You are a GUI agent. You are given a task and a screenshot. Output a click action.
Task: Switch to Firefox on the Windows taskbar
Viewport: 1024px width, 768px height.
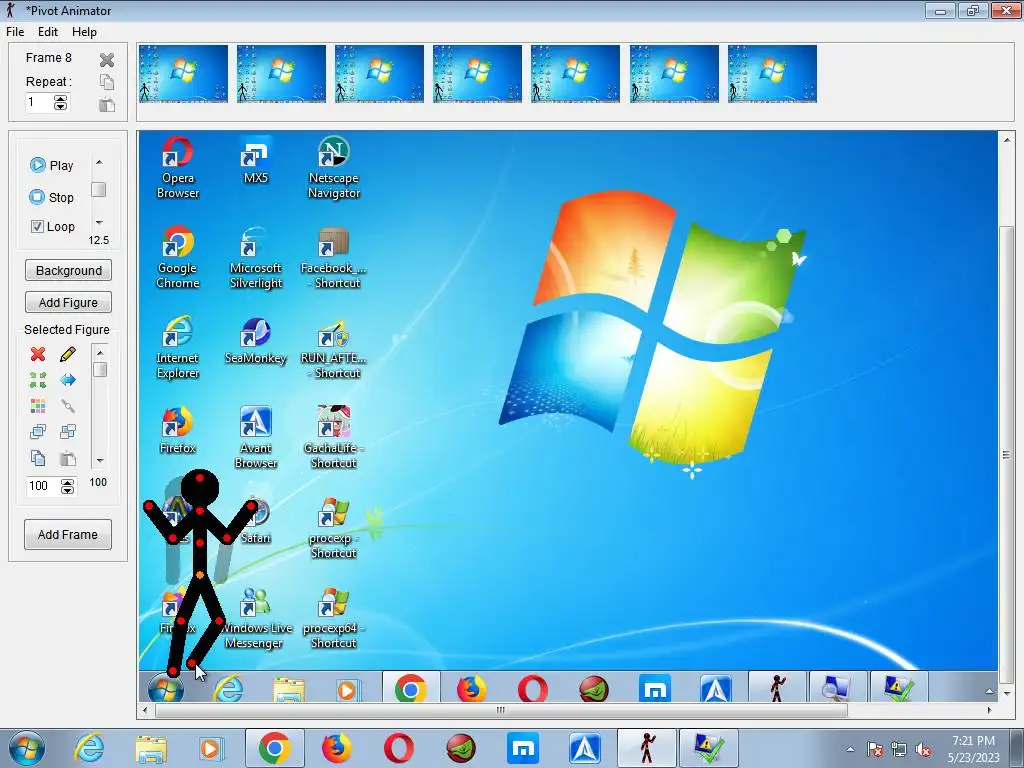tap(336, 748)
